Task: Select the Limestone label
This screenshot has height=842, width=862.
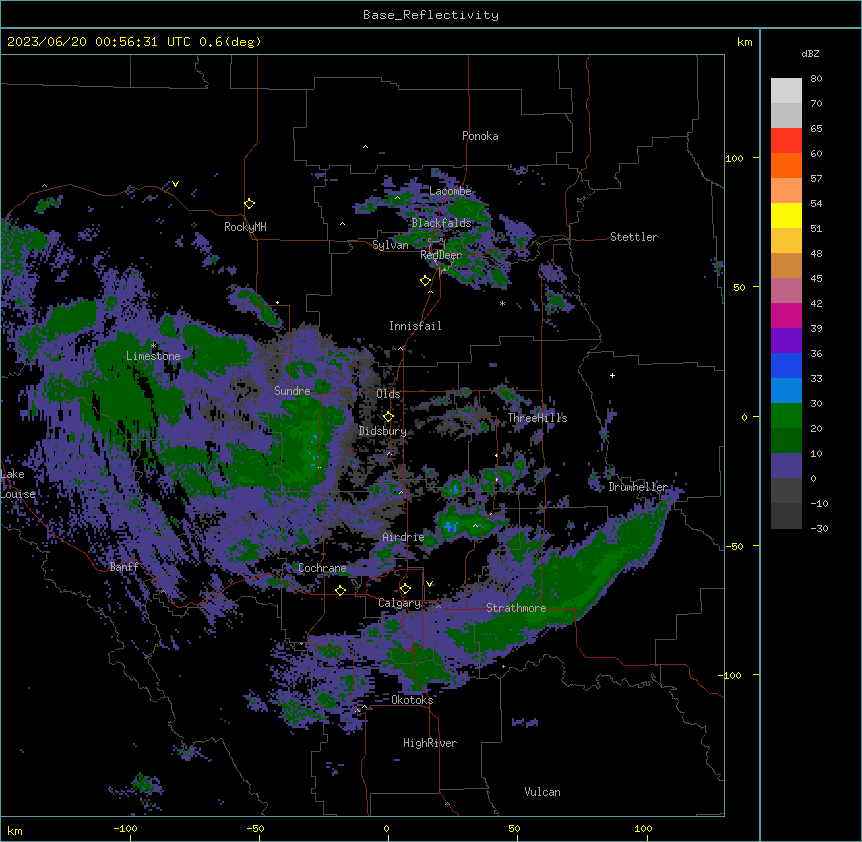Action: (x=153, y=356)
